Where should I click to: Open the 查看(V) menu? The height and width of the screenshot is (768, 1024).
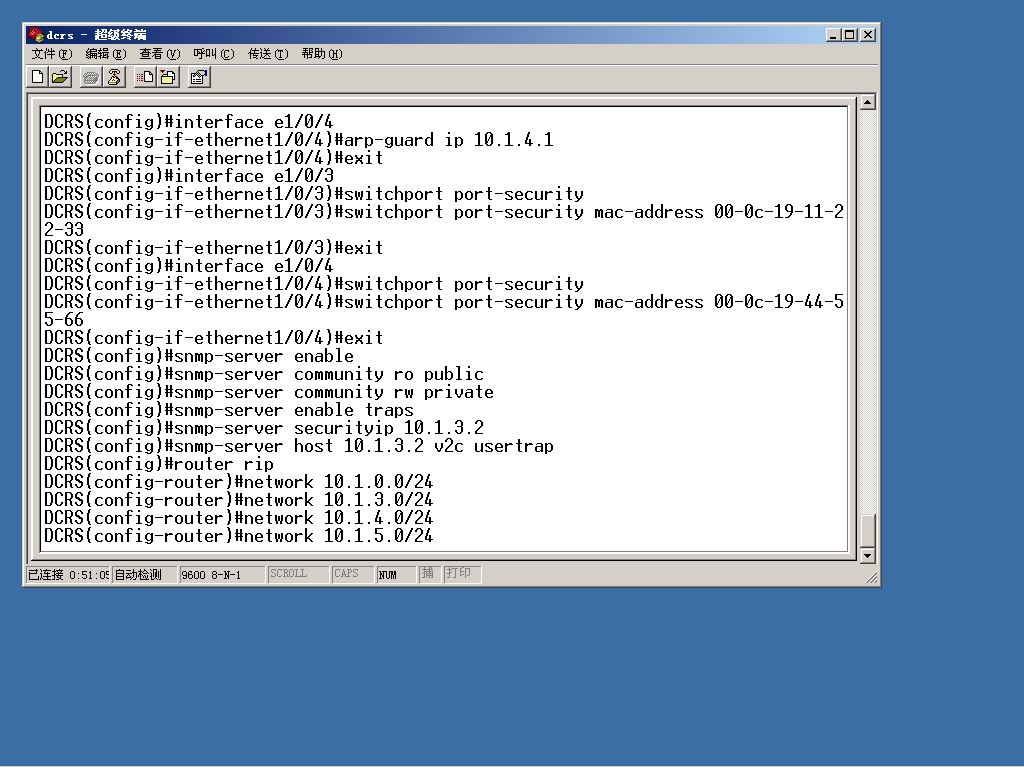[160, 54]
